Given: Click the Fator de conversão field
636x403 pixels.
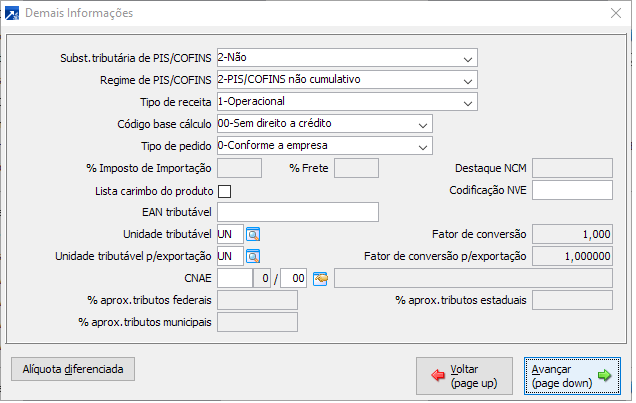Looking at the screenshot, I should [x=572, y=234].
